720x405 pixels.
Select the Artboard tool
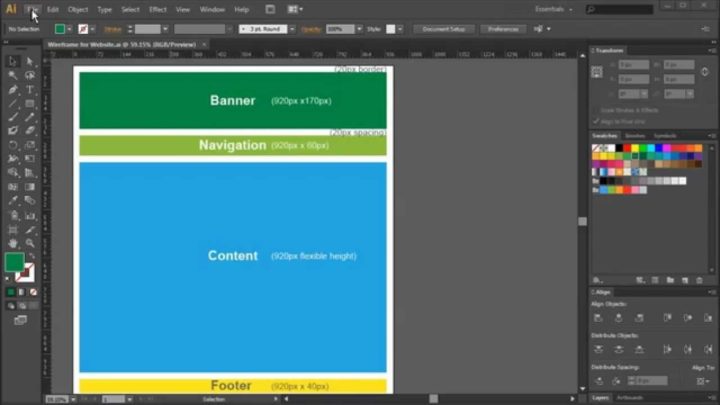pos(12,229)
